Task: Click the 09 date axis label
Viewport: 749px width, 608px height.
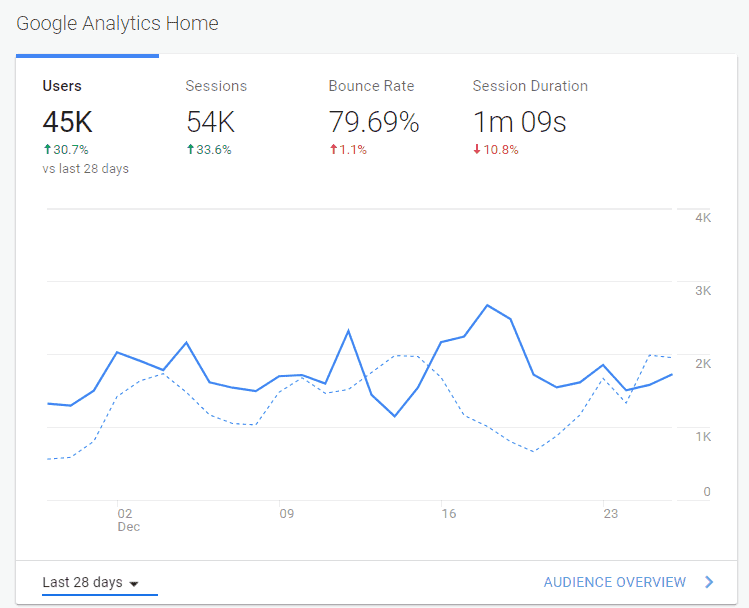Action: click(287, 514)
